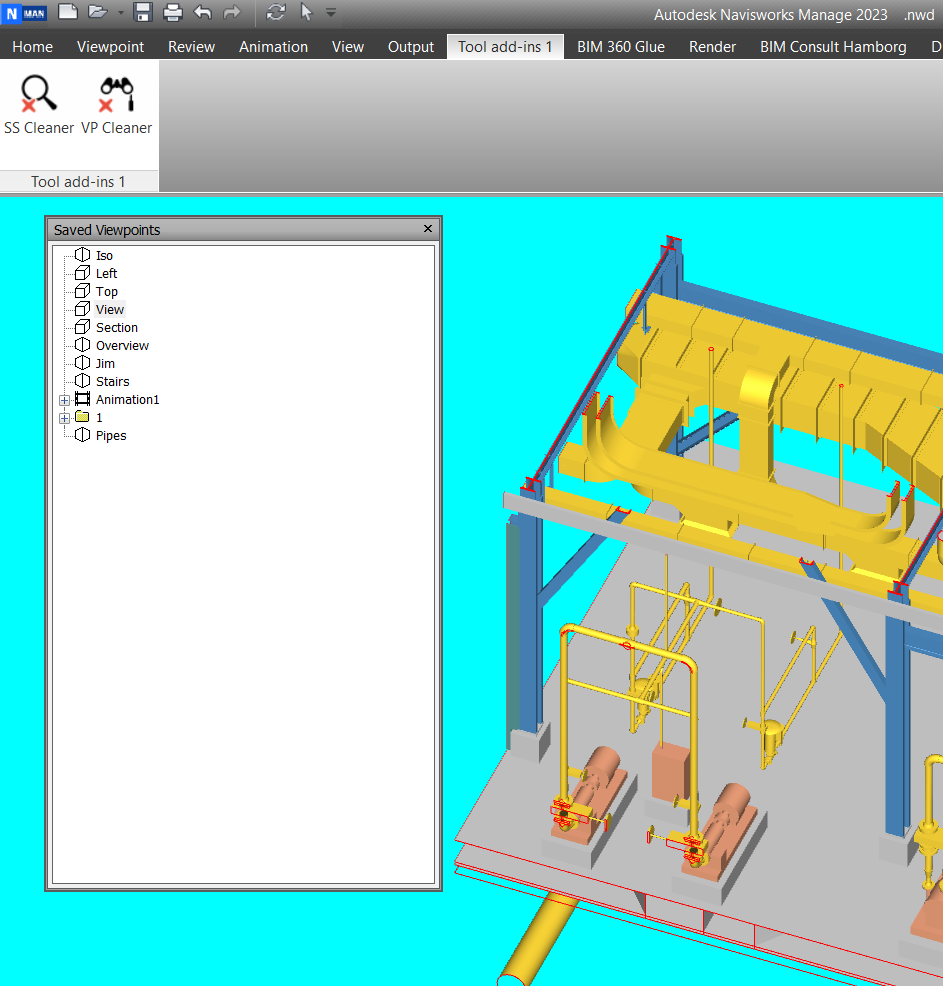Open the Navisworks application menu button
943x986 pixels.
click(x=26, y=14)
